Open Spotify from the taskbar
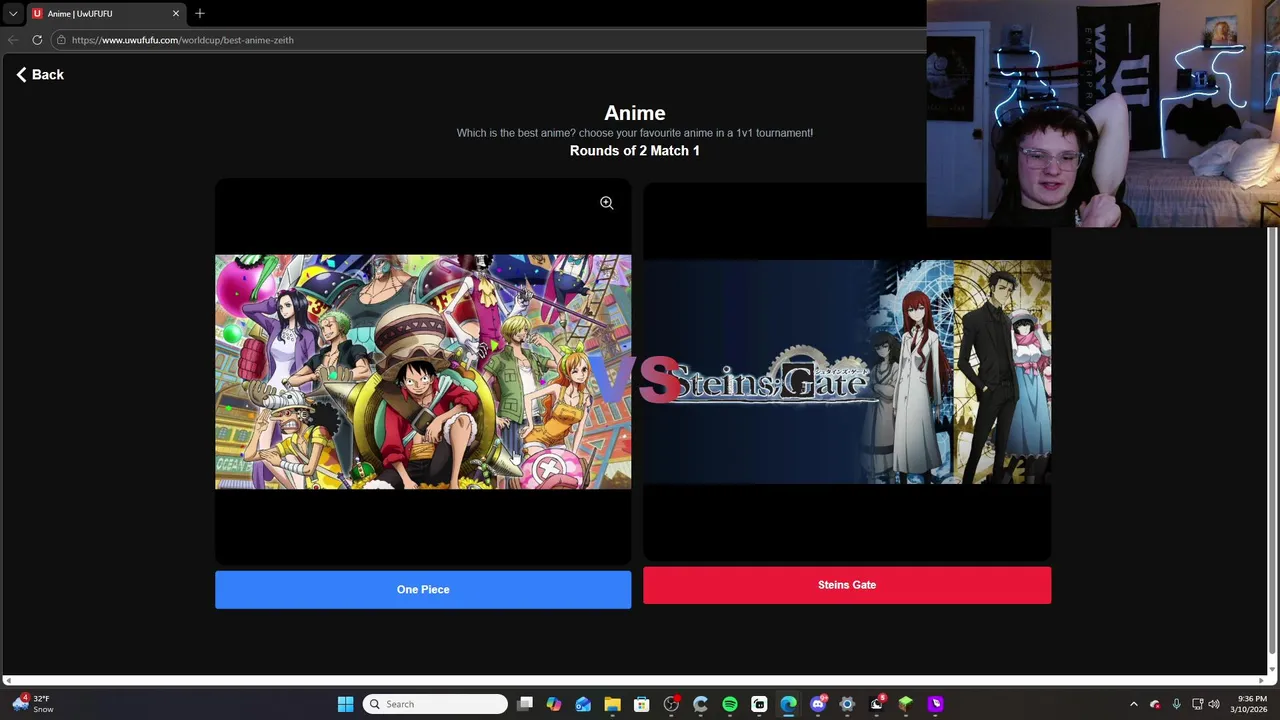1280x720 pixels. point(730,704)
